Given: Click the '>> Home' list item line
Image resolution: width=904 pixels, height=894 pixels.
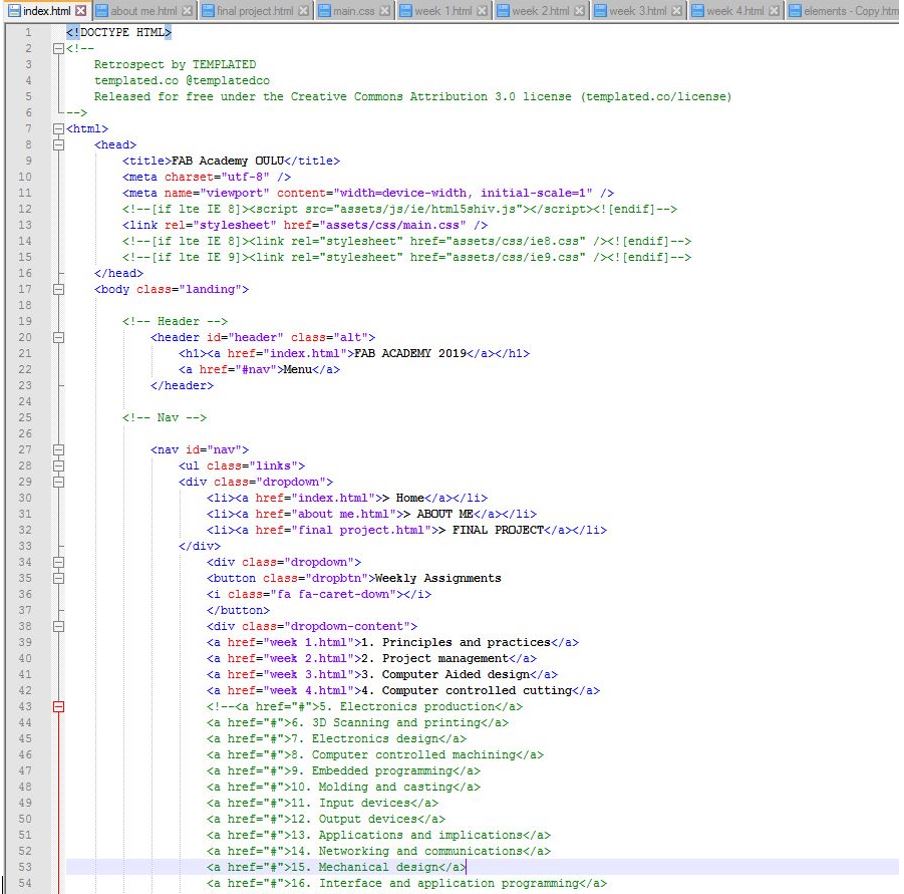Looking at the screenshot, I should pyautogui.click(x=347, y=498).
